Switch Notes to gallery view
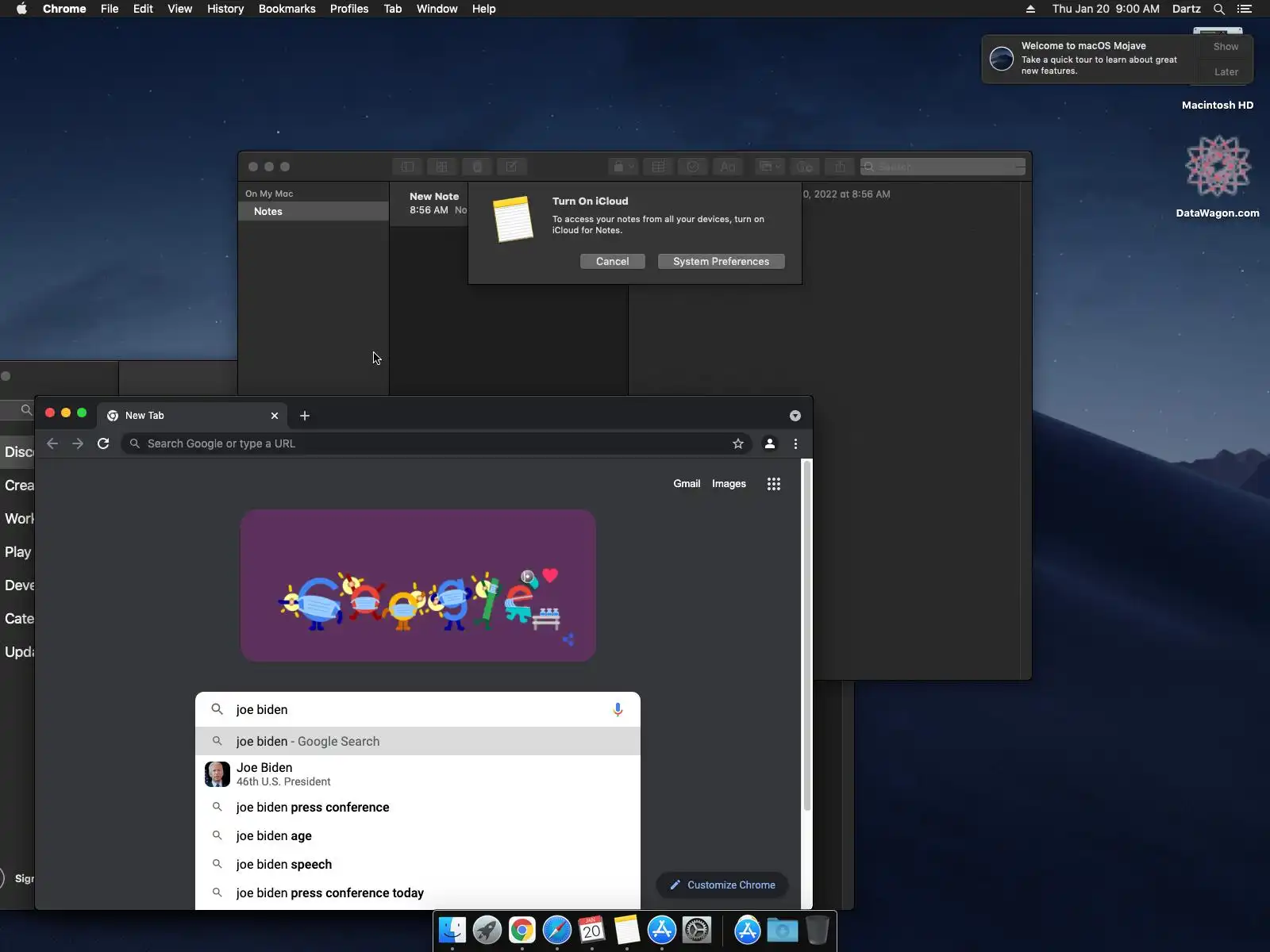The width and height of the screenshot is (1270, 952). (442, 167)
